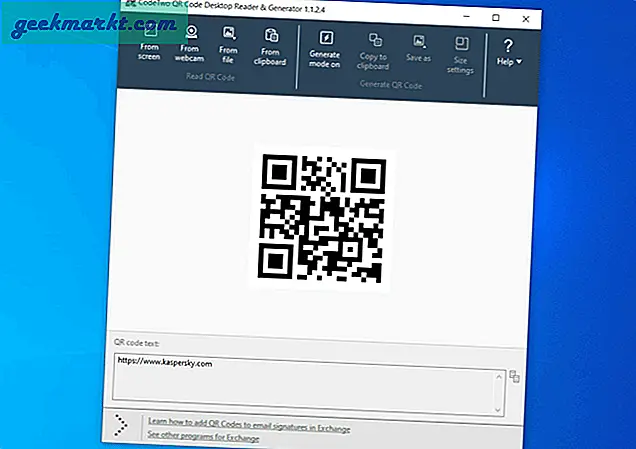Maximize the CodeTwo QR Code window
The height and width of the screenshot is (449, 636).
coord(496,18)
